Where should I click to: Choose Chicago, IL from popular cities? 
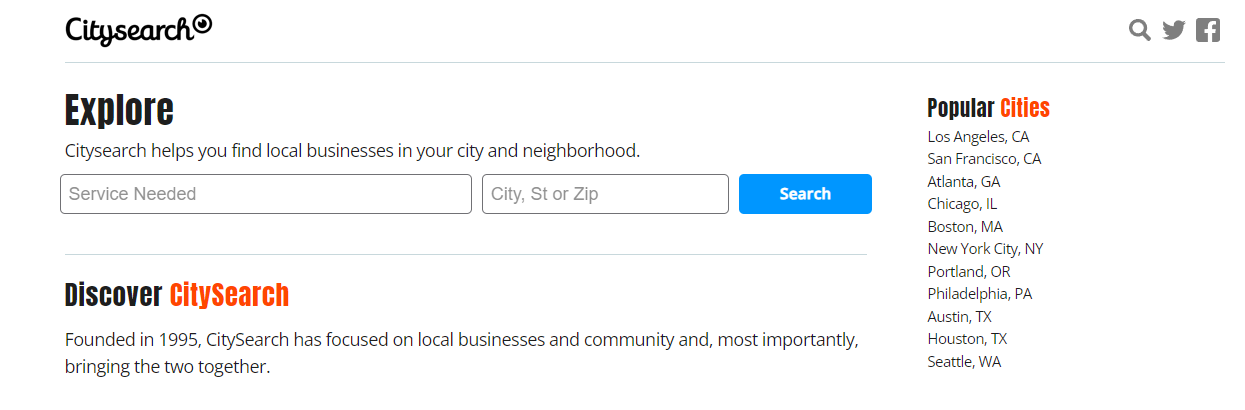[962, 204]
